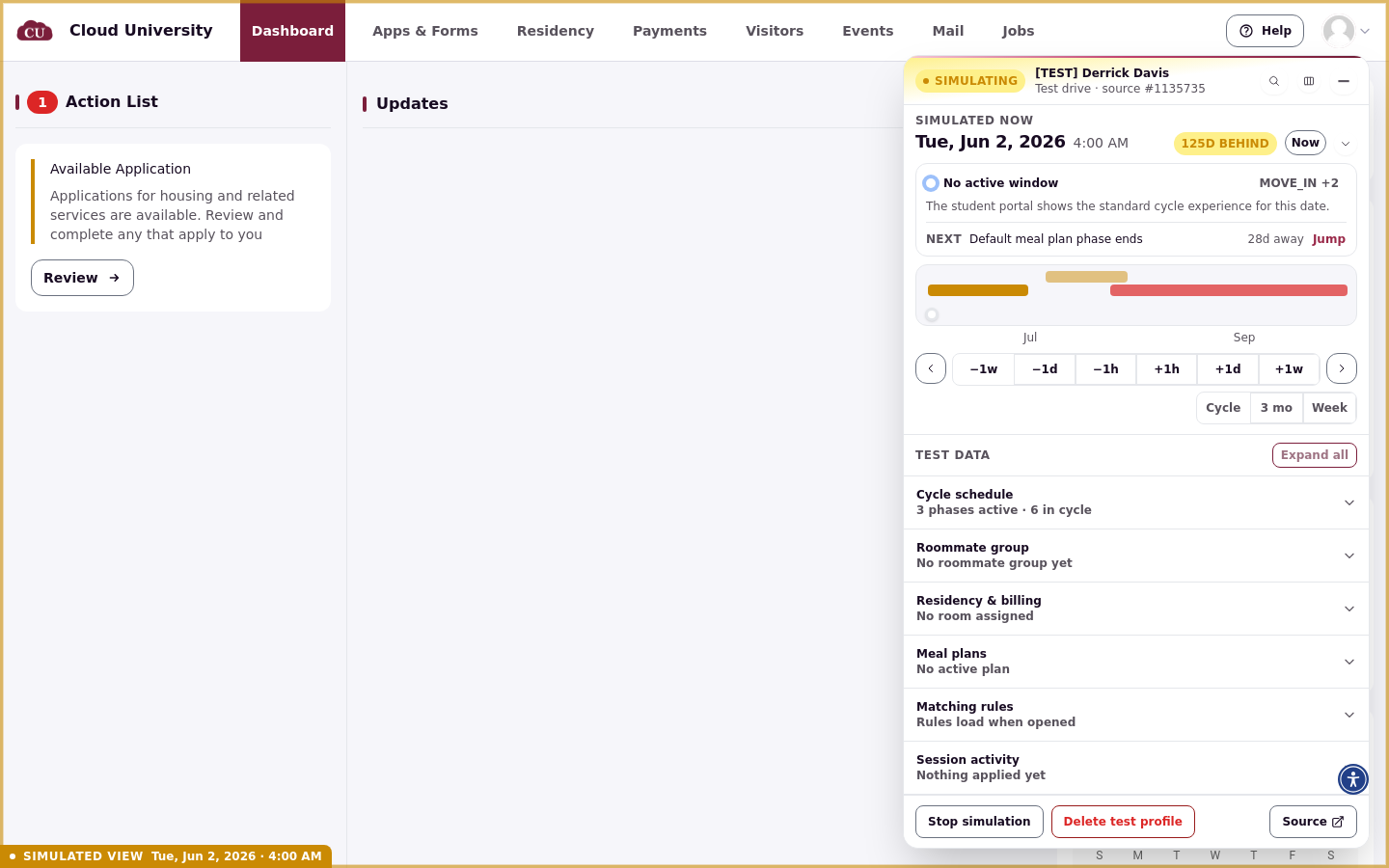1389x868 pixels.
Task: Toggle the panel layout columns icon
Action: tap(1309, 81)
